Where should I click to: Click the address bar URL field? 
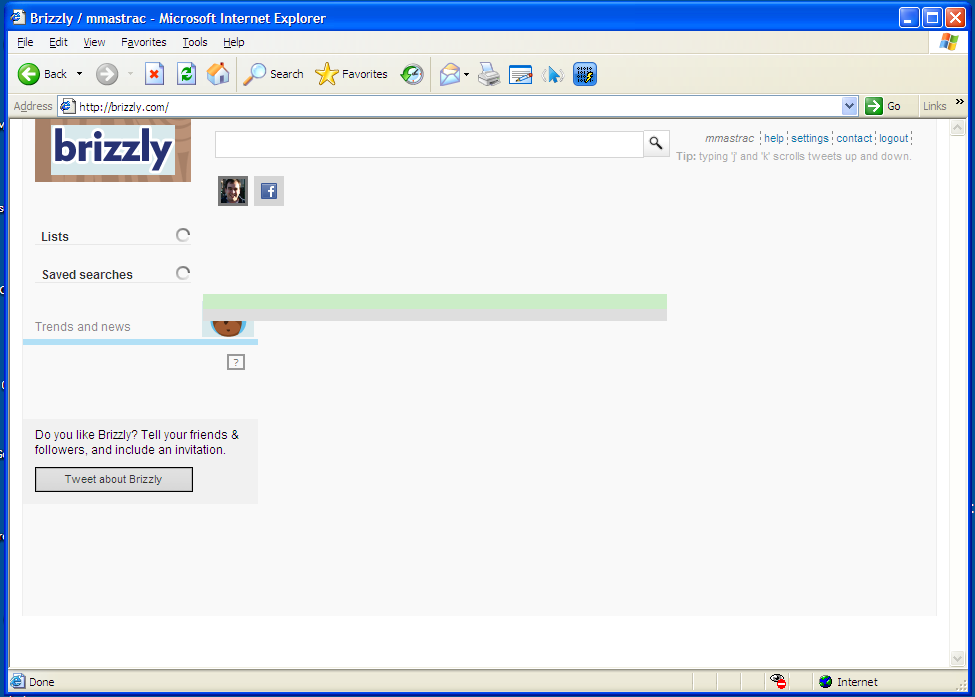457,106
